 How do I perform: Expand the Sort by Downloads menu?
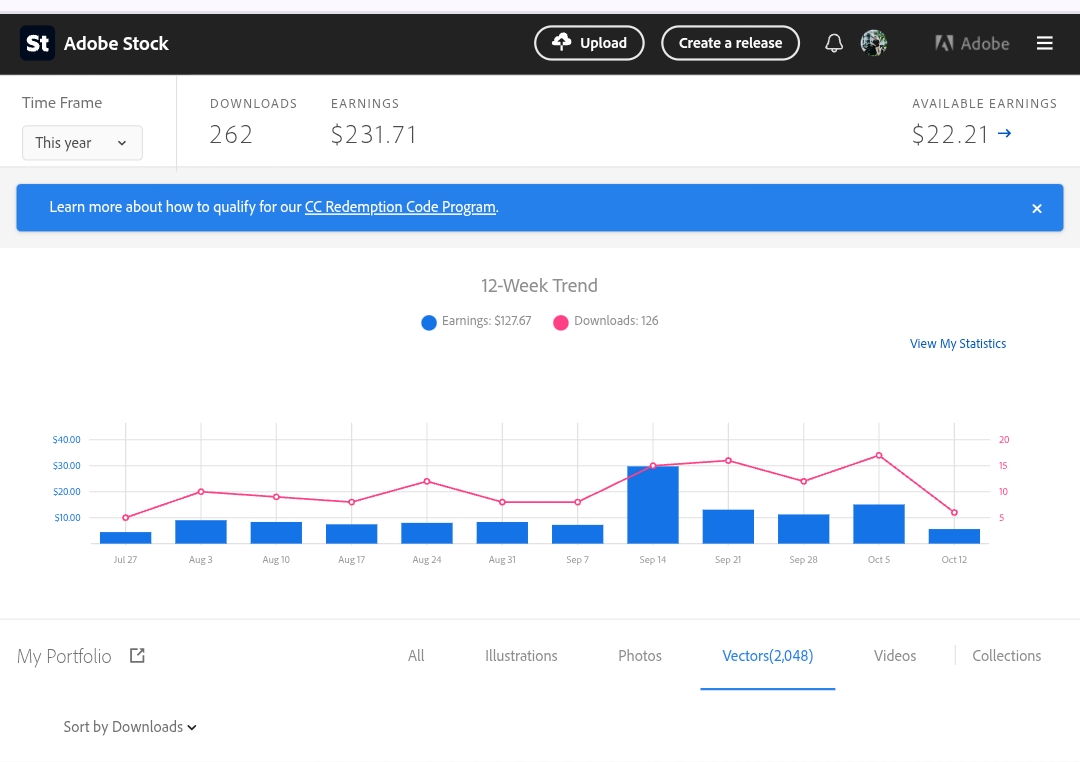pyautogui.click(x=130, y=727)
